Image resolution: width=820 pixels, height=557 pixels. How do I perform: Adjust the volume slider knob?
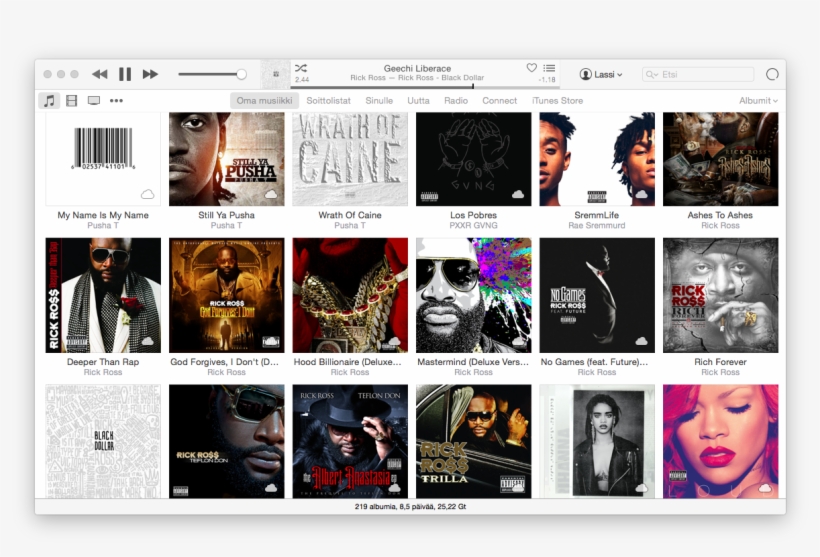[241, 74]
